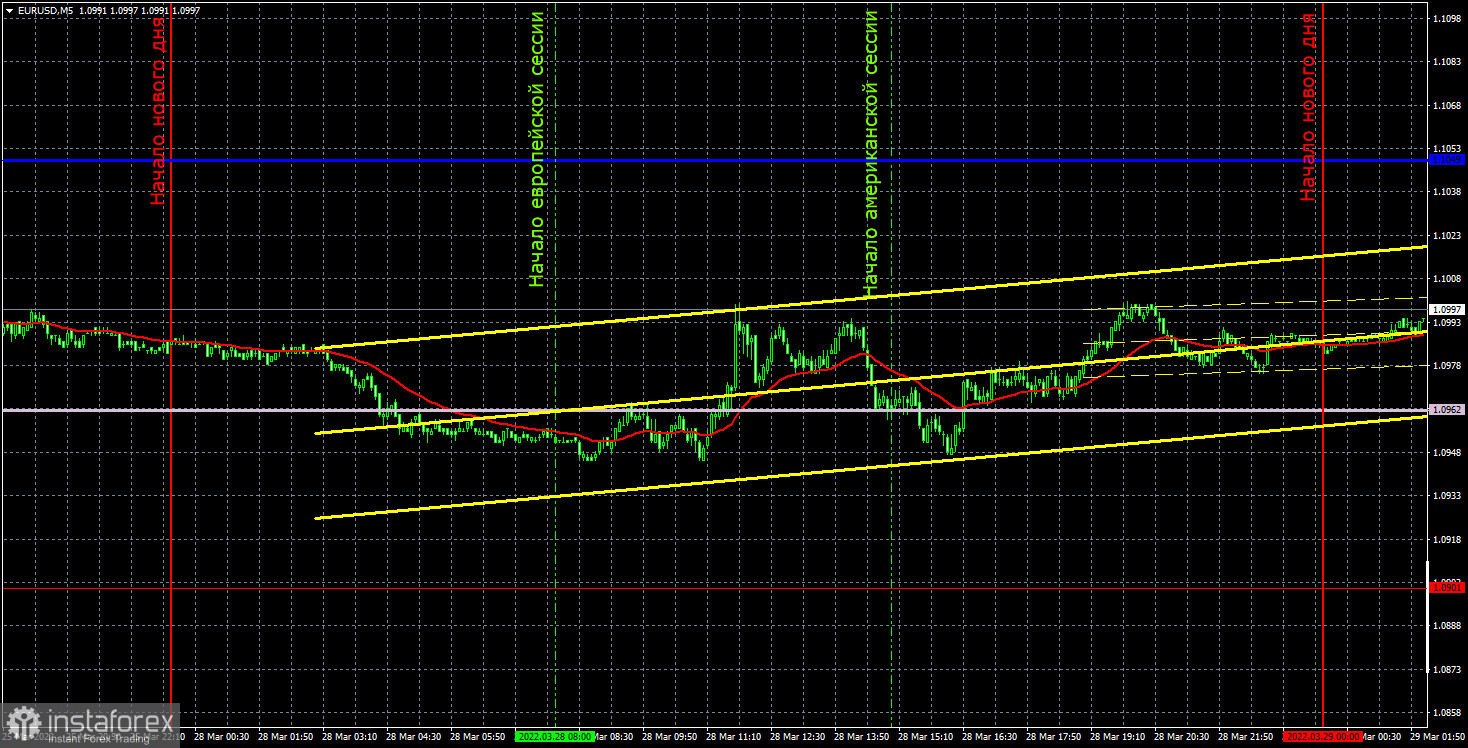Viewport: 1468px width, 748px height.
Task: Click price axis value 1.1068
Action: point(1447,105)
